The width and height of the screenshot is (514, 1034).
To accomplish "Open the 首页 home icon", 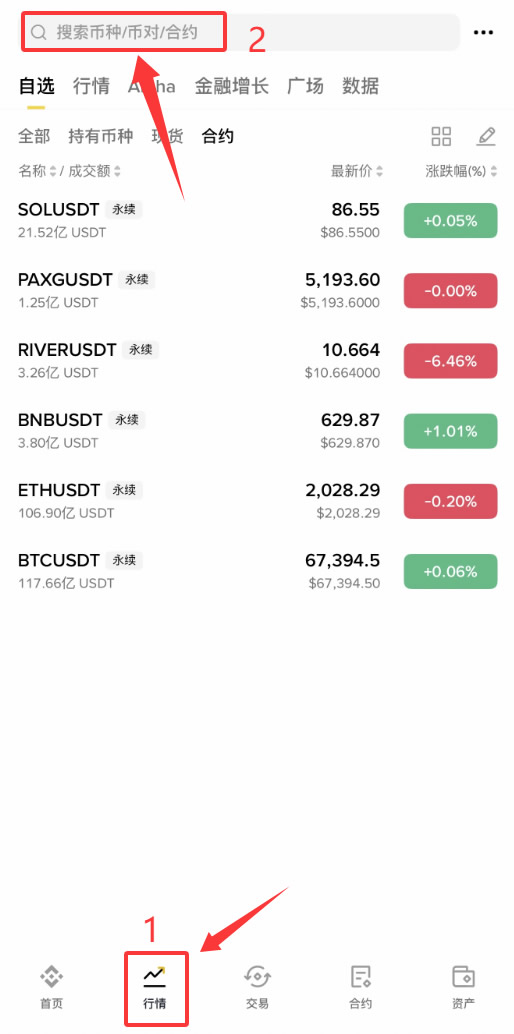I will pyautogui.click(x=51, y=977).
